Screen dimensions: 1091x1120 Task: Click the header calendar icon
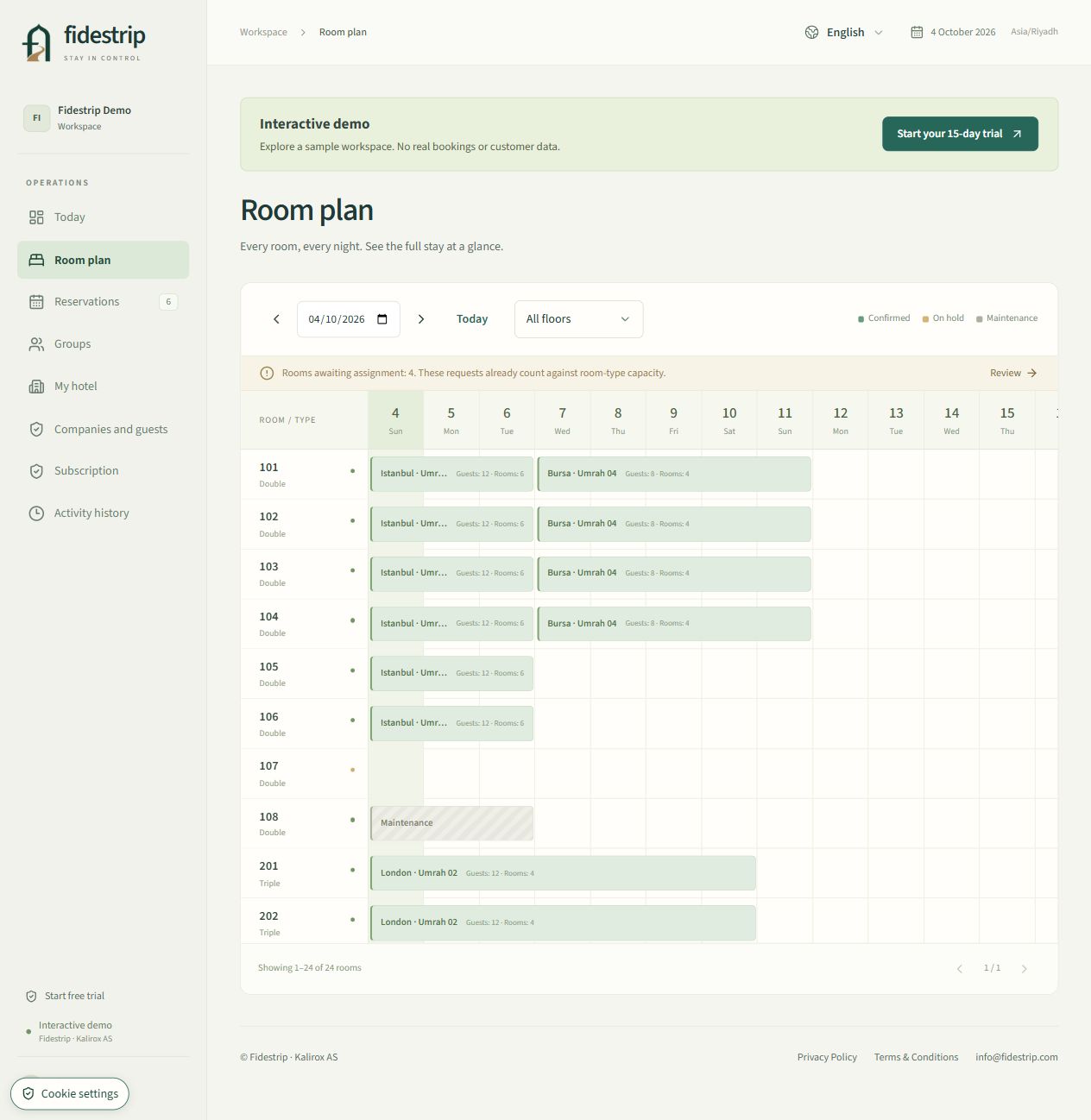(x=917, y=32)
